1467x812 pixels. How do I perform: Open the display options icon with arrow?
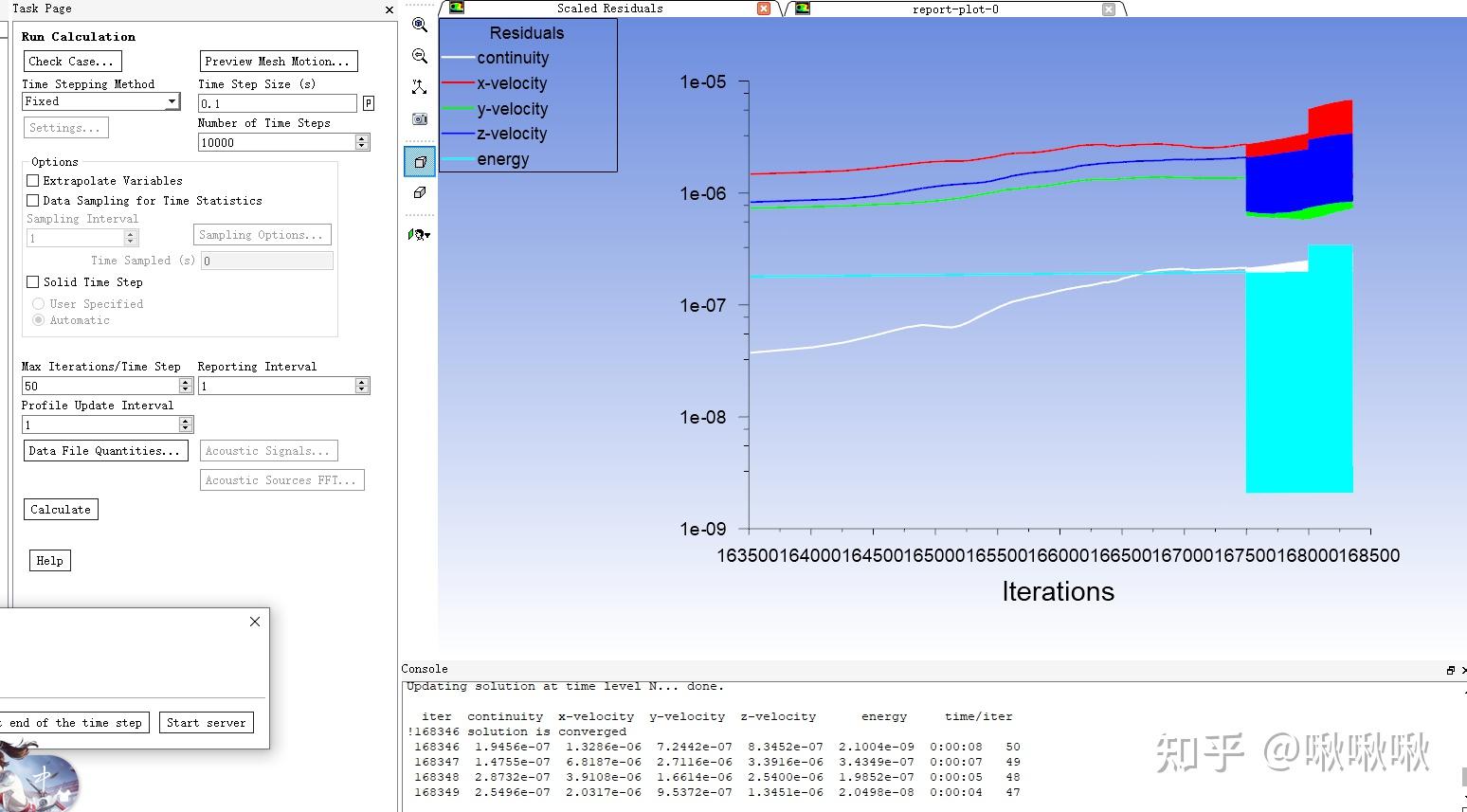tap(419, 234)
